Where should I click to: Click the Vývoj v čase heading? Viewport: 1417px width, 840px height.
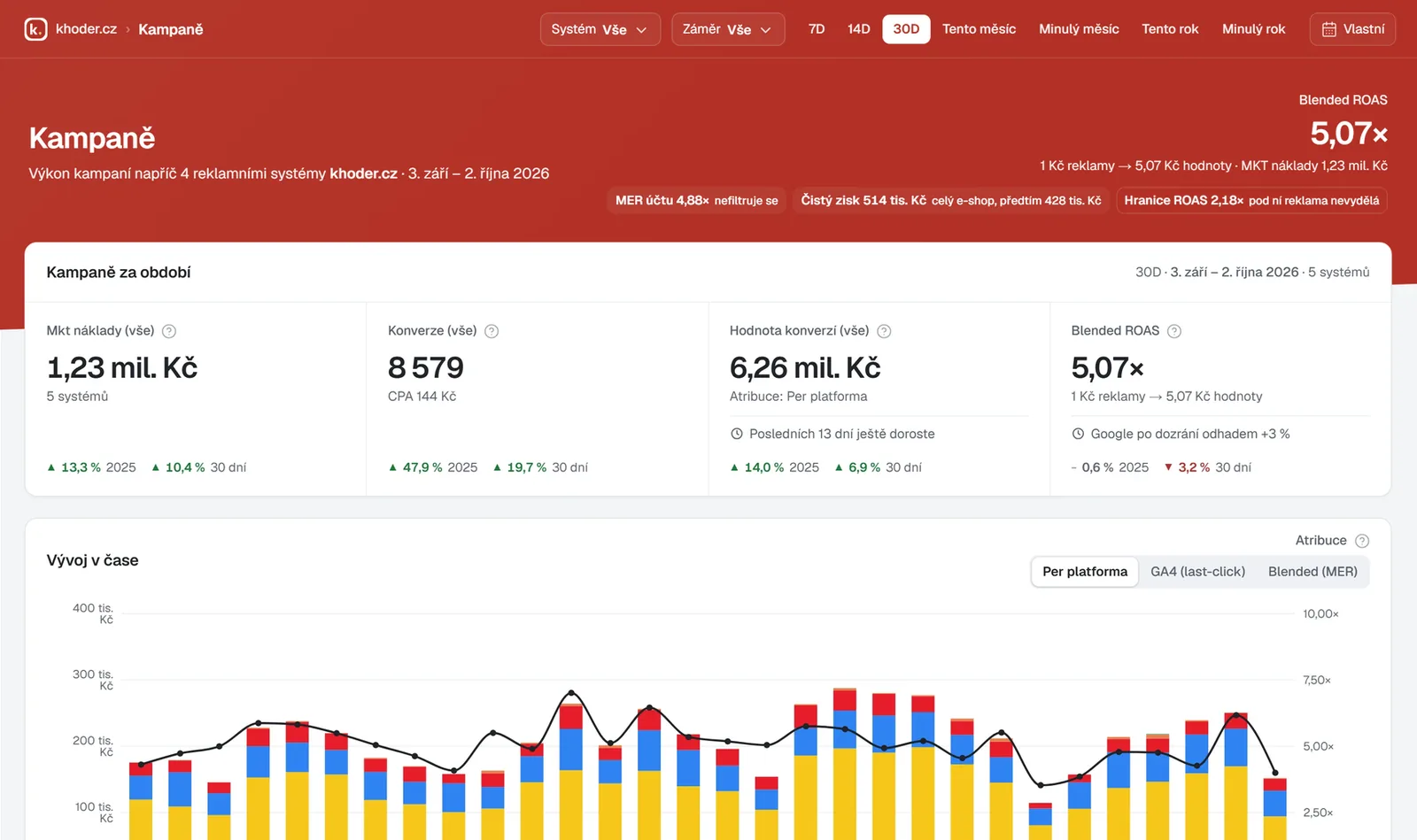coord(92,560)
